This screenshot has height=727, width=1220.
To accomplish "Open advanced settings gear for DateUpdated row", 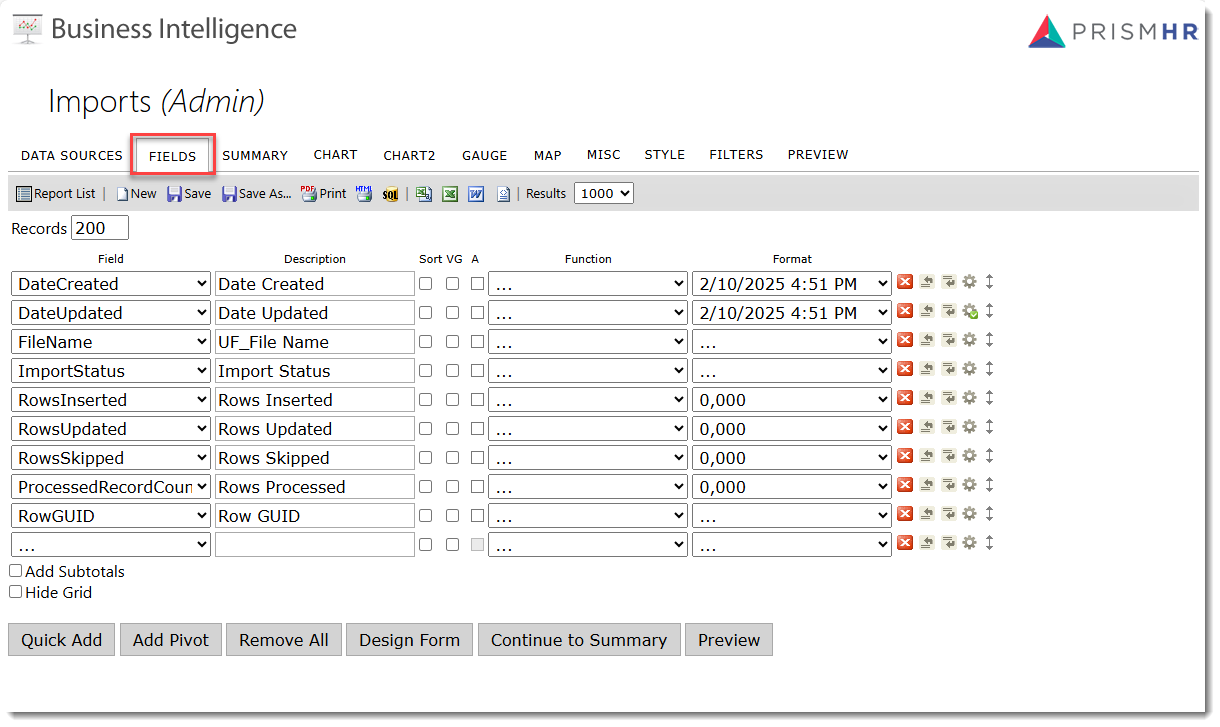I will coord(969,312).
